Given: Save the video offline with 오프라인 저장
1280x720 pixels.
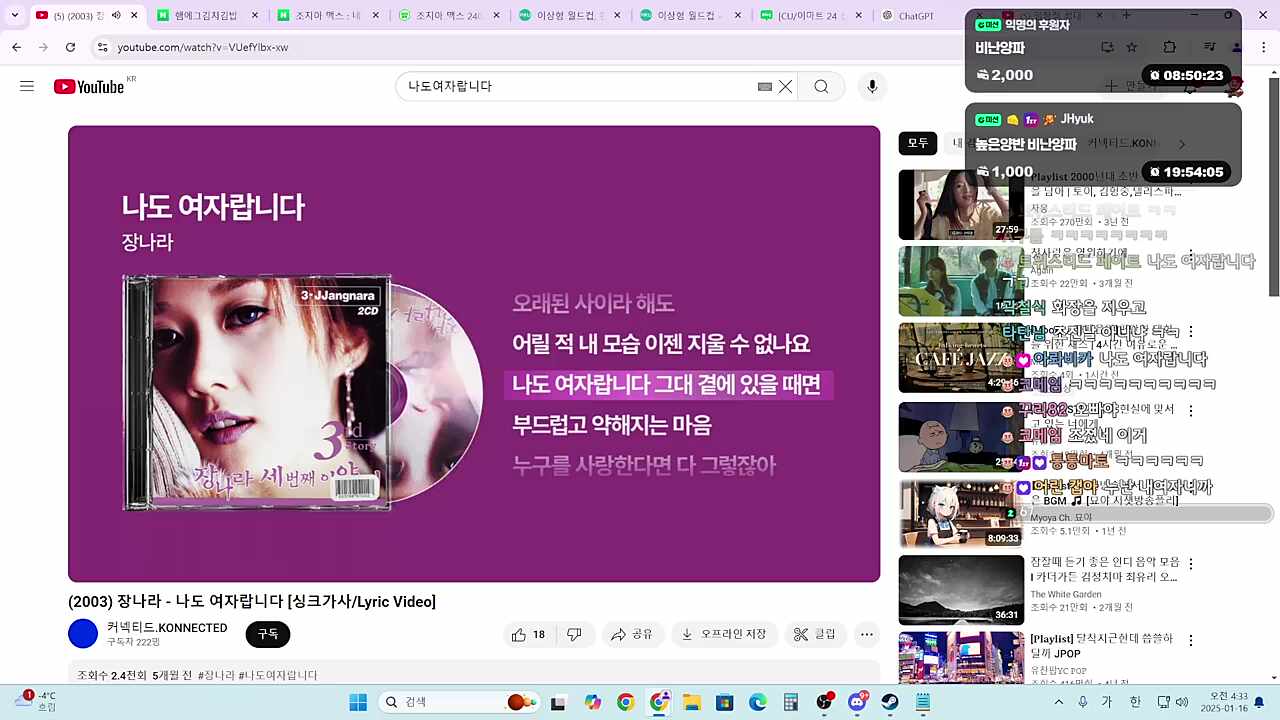Looking at the screenshot, I should pyautogui.click(x=724, y=634).
